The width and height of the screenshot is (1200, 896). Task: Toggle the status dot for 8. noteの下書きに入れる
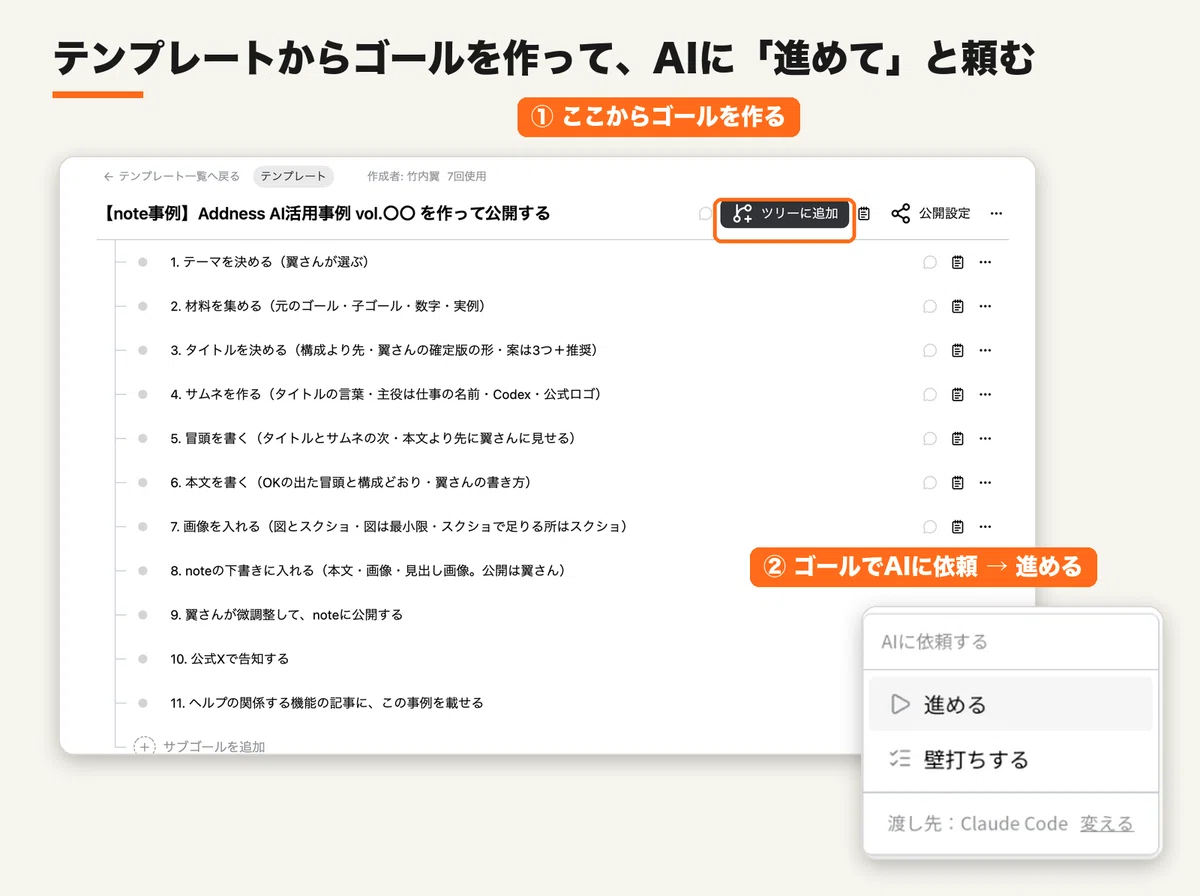[x=143, y=570]
